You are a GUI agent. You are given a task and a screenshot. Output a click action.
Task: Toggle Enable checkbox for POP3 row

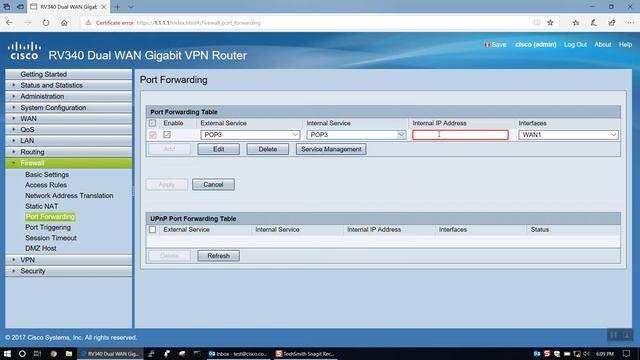(167, 134)
